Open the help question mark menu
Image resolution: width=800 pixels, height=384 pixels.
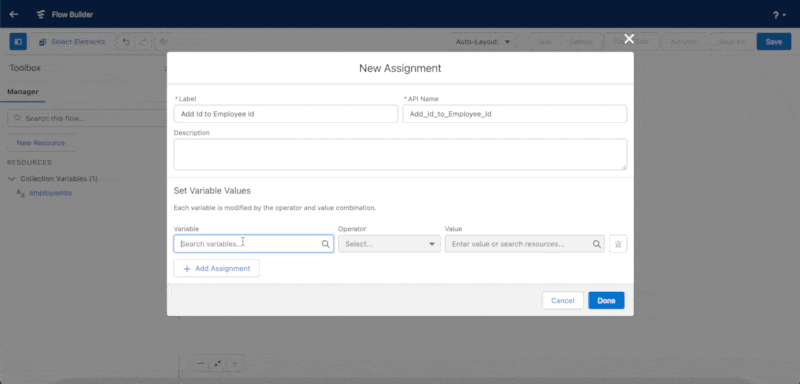pos(779,15)
